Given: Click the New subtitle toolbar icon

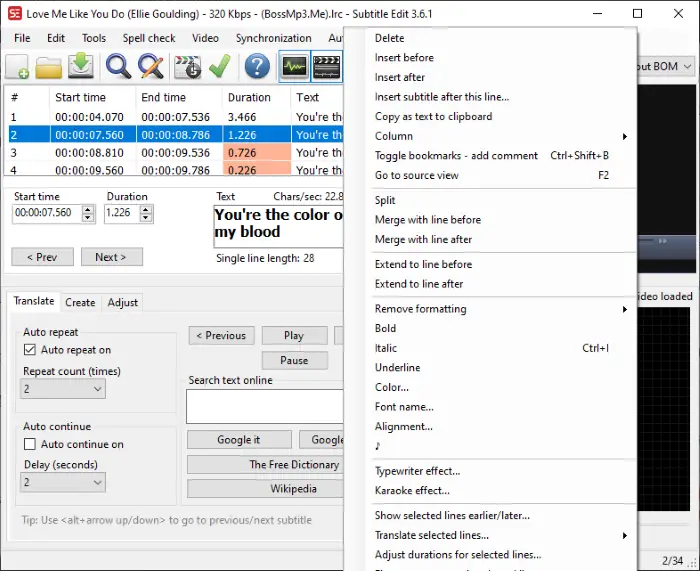Looking at the screenshot, I should 18,67.
